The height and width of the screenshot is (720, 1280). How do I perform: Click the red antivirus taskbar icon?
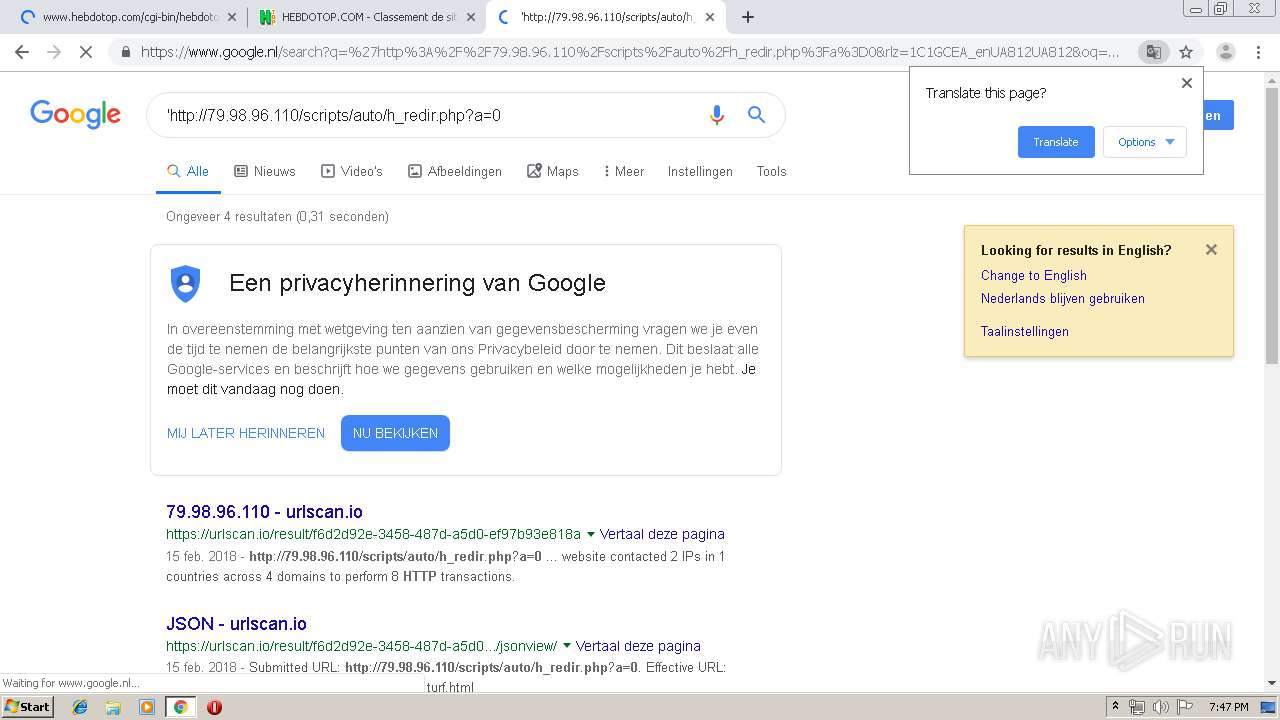[x=214, y=707]
